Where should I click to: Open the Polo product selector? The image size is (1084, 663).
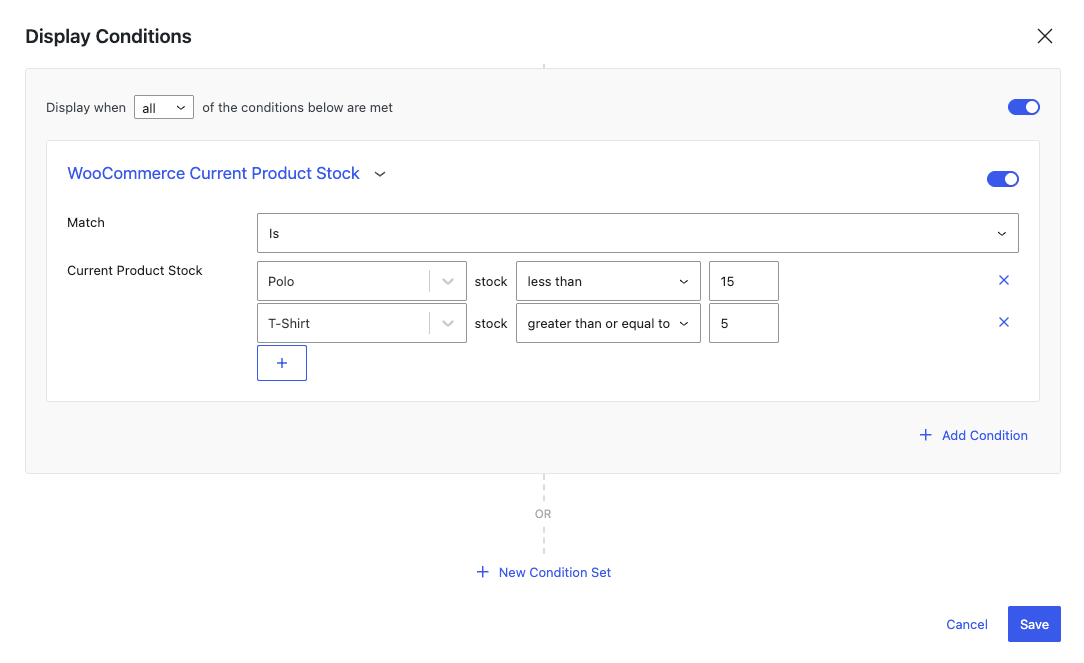362,281
